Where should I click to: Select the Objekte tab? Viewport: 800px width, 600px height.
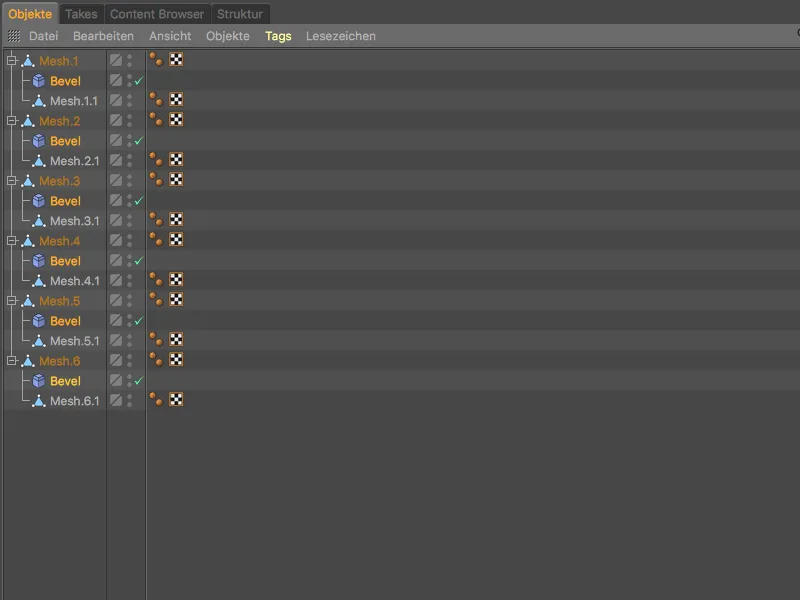[x=30, y=14]
